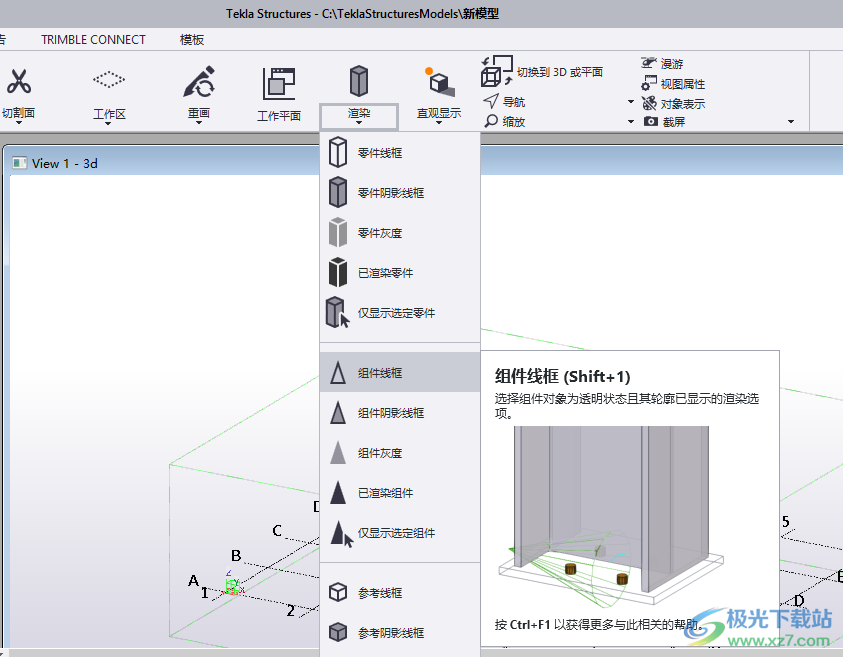The width and height of the screenshot is (843, 657).
Task: Click the View 1 - 3d title bar
Action: pyautogui.click(x=161, y=163)
